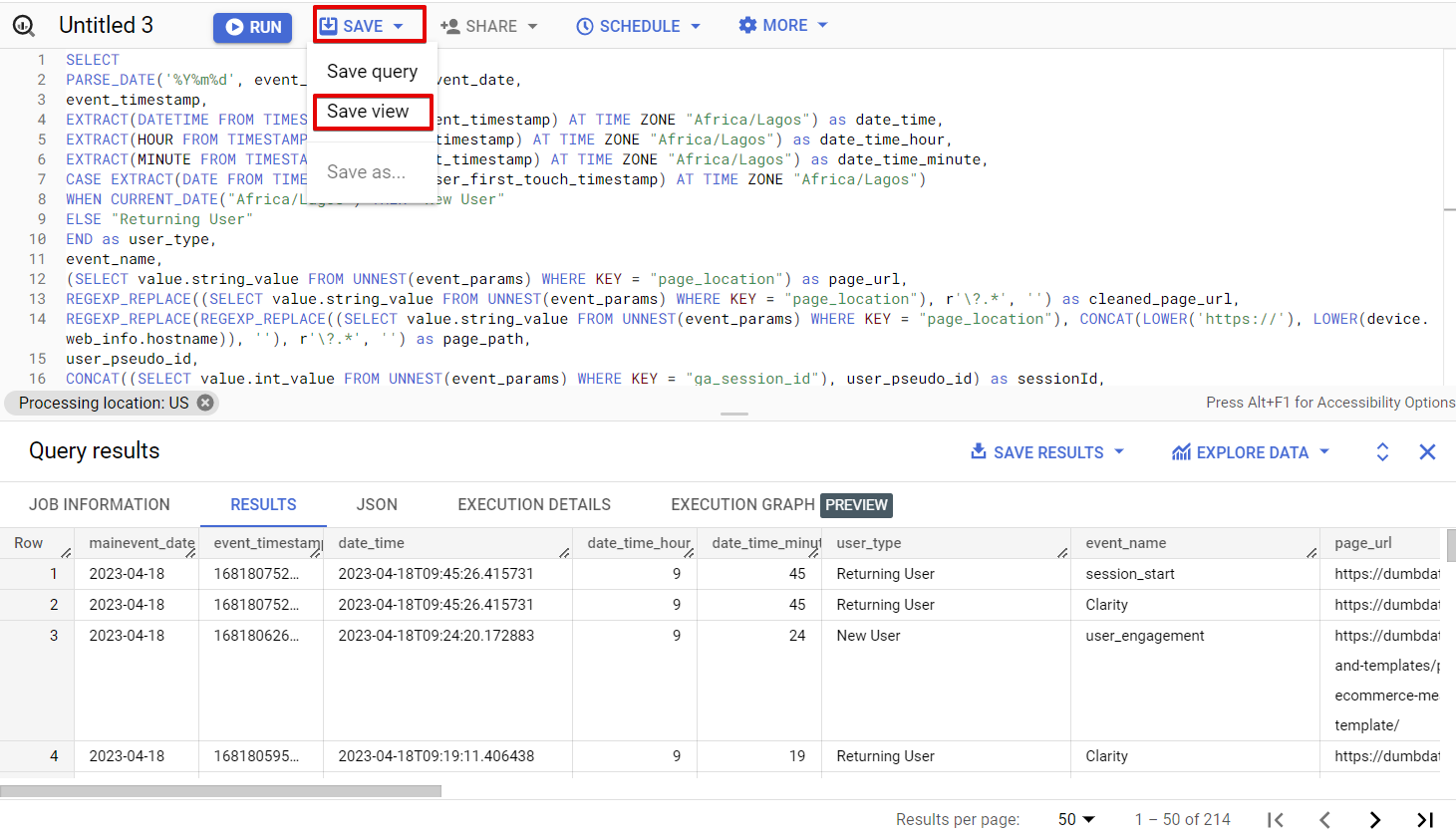Expand query results with vertical arrows icon
The width and height of the screenshot is (1456, 837).
pyautogui.click(x=1382, y=451)
